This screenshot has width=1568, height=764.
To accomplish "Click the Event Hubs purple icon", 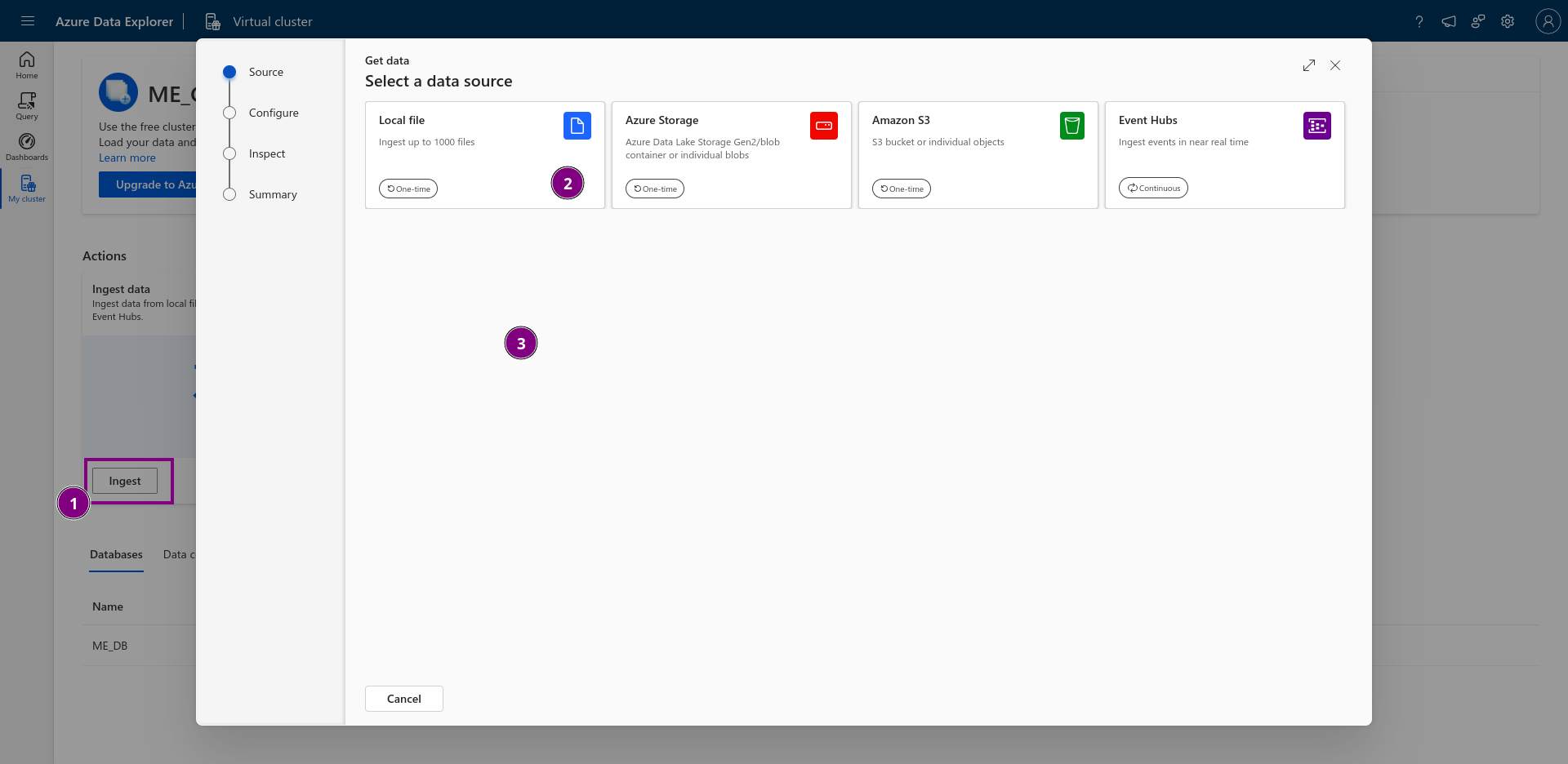I will coord(1317,126).
